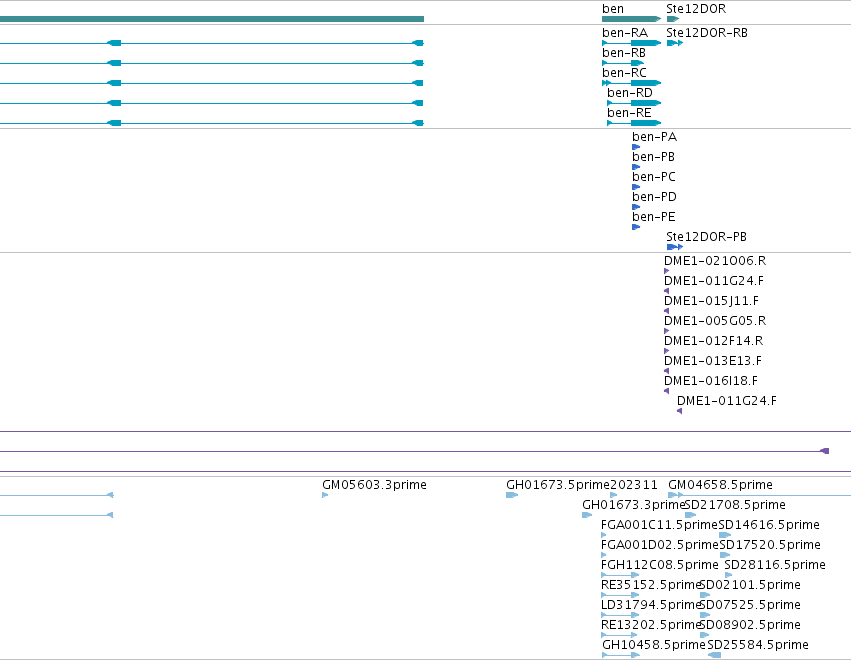Select the ben-RC transcript label
Viewport: 851px width, 660px height.
(x=624, y=73)
